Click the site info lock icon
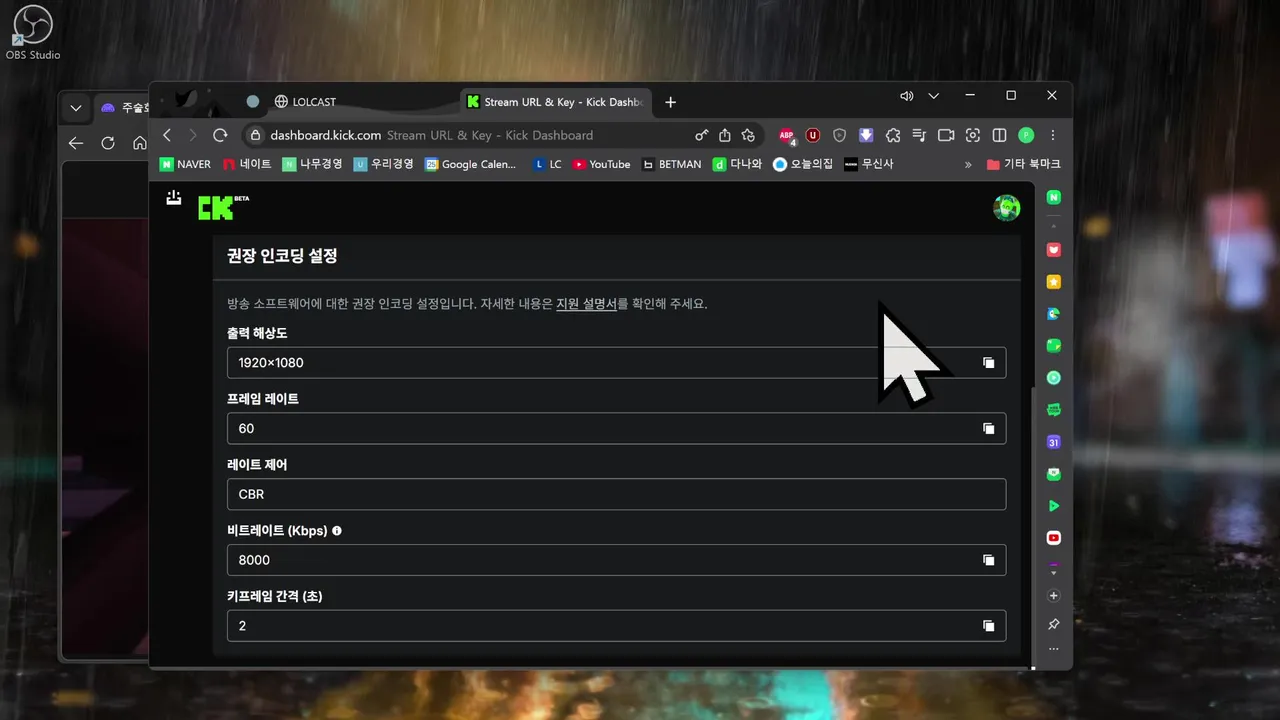Viewport: 1280px width, 720px height. pos(256,135)
